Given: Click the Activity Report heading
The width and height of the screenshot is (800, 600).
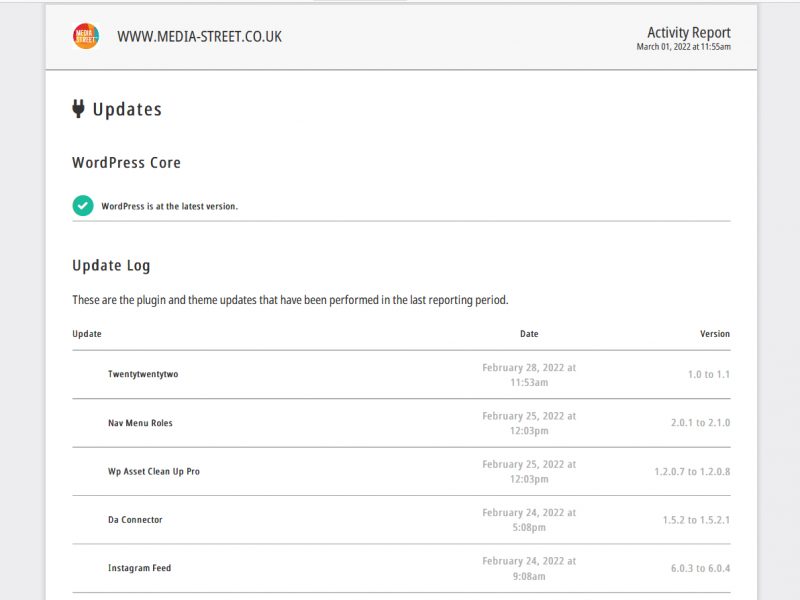Looking at the screenshot, I should tap(689, 33).
